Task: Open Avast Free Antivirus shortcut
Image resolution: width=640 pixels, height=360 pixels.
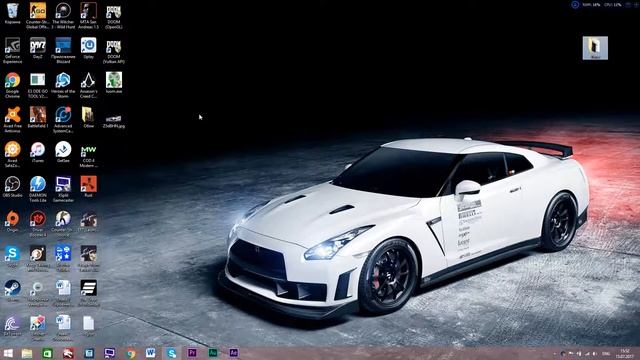Action: click(12, 120)
